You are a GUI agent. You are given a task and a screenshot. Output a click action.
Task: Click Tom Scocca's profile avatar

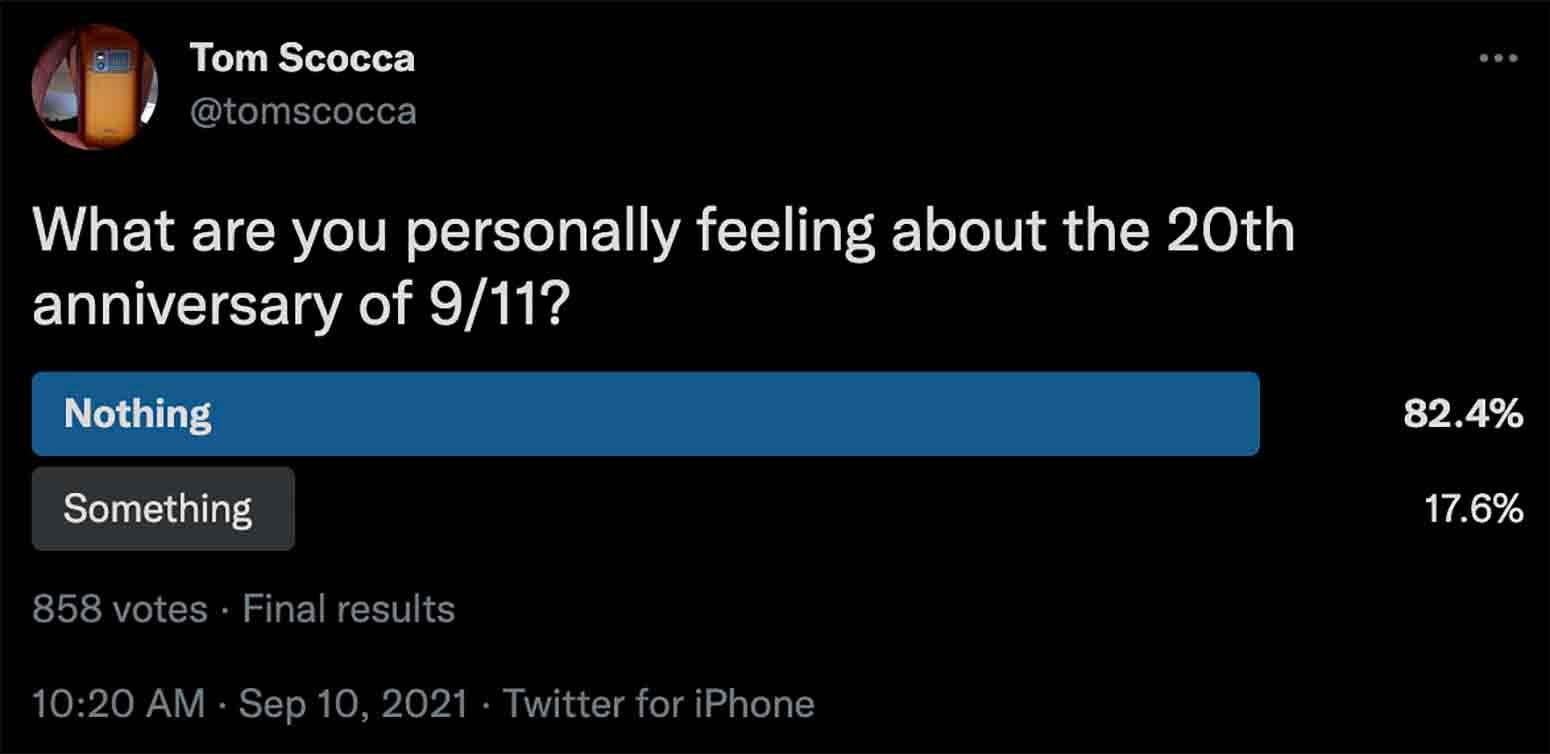pyautogui.click(x=95, y=87)
